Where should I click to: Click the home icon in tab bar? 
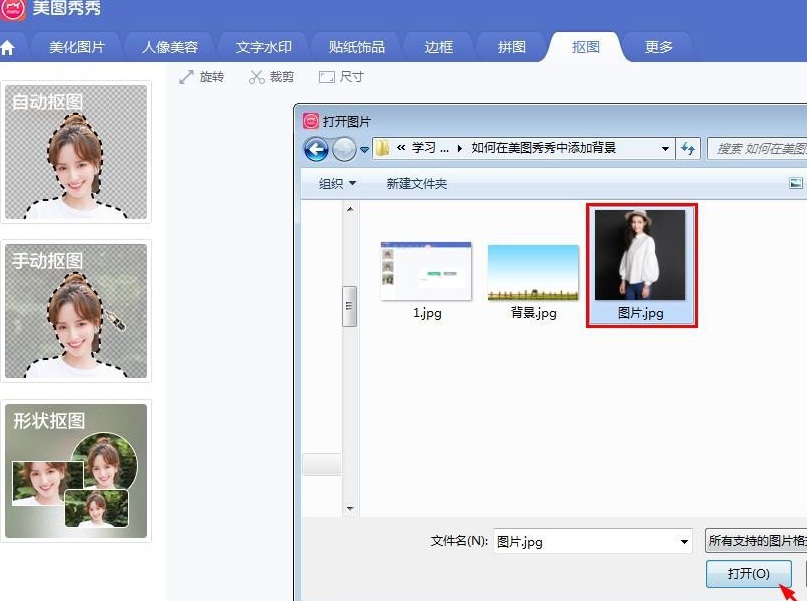(9, 48)
